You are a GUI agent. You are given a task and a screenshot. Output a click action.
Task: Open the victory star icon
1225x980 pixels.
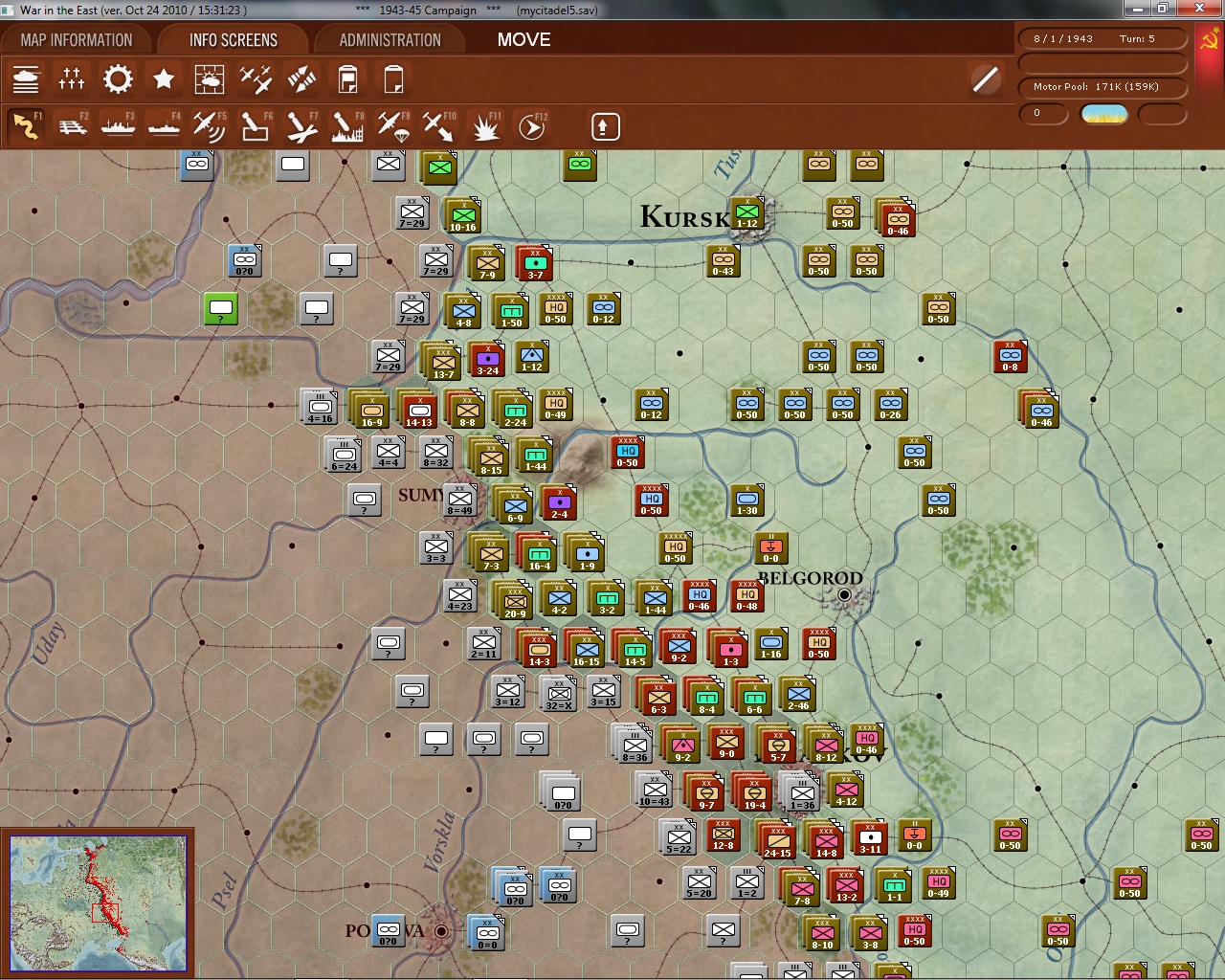[x=164, y=79]
